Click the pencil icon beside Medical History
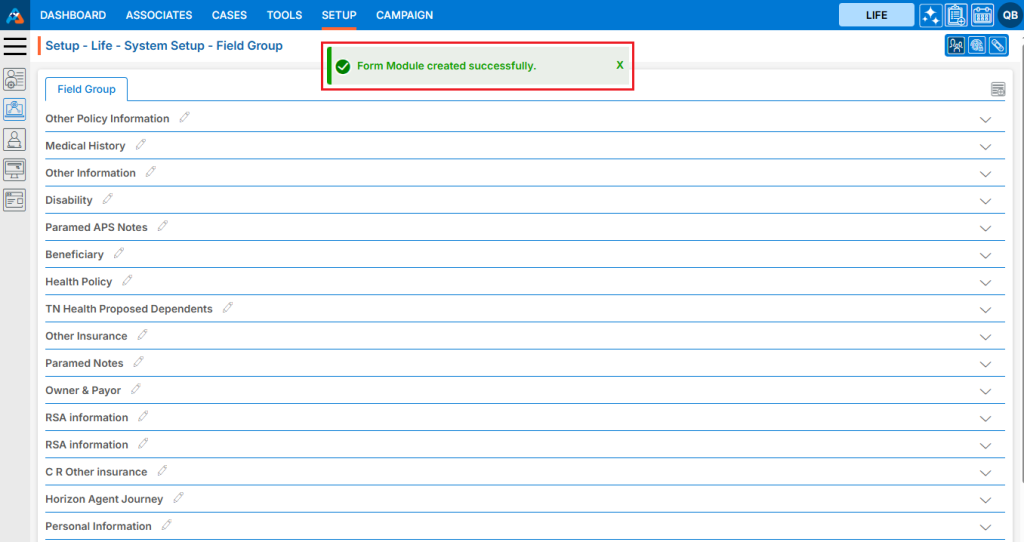Image resolution: width=1024 pixels, height=542 pixels. tap(141, 145)
